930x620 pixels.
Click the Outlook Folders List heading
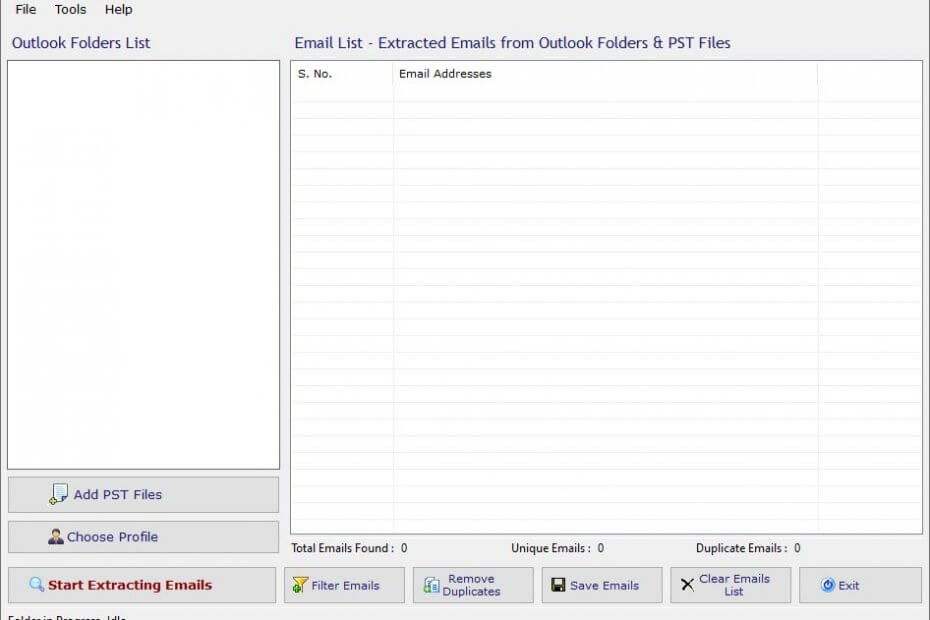81,43
